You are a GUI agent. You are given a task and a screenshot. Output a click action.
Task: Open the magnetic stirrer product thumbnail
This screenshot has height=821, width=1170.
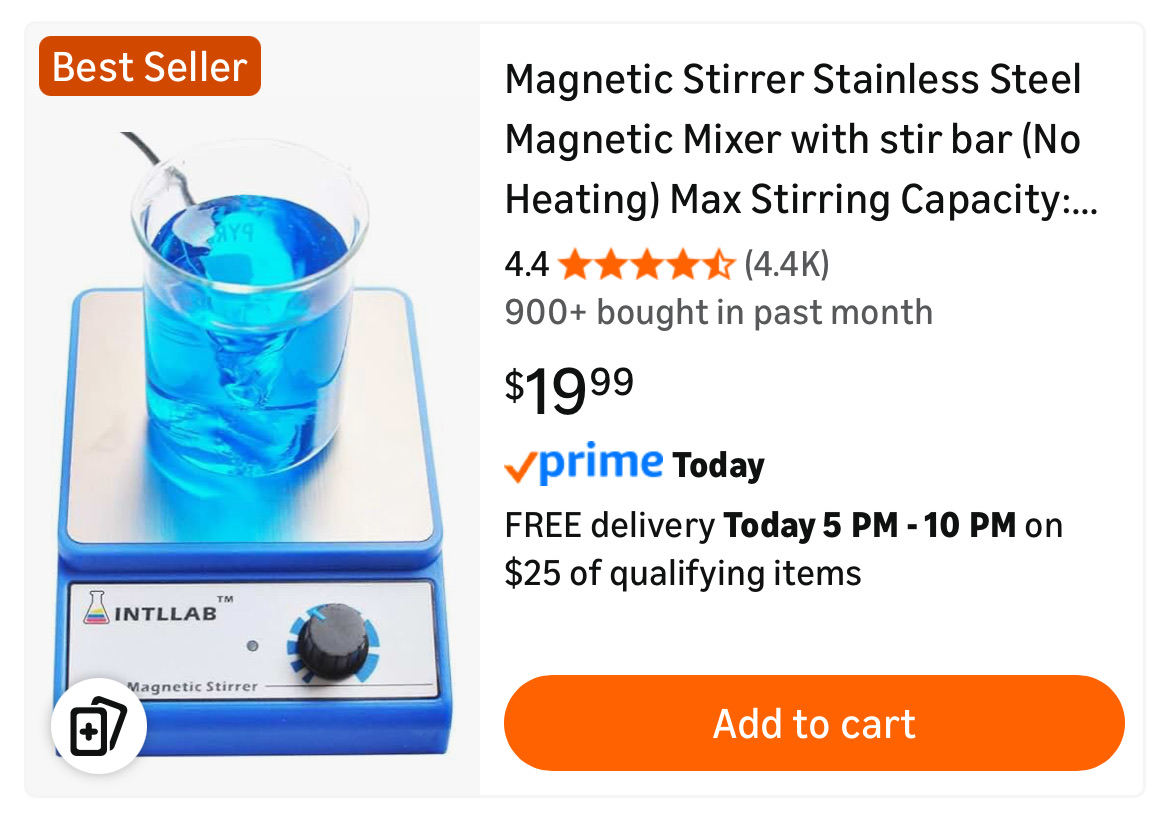point(252,410)
